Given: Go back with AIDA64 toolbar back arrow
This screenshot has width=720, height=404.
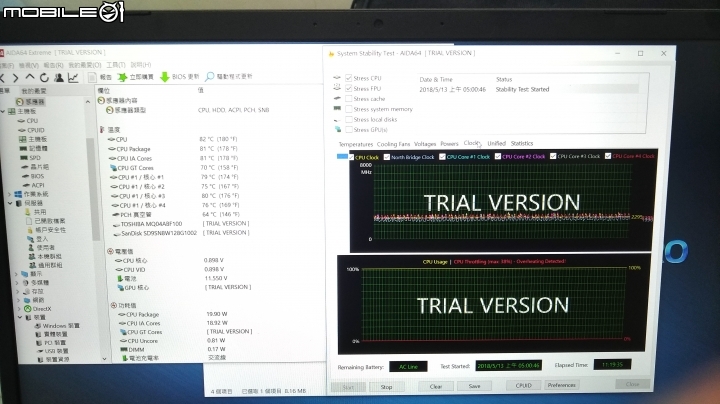Looking at the screenshot, I should click(2, 78).
